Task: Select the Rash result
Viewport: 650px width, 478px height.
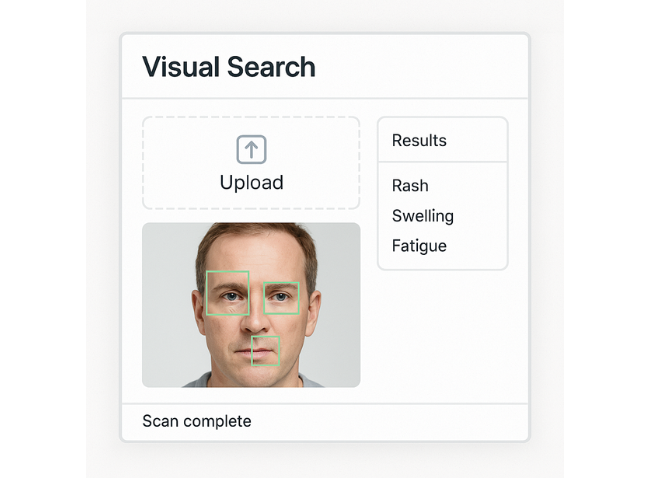Action: (410, 185)
